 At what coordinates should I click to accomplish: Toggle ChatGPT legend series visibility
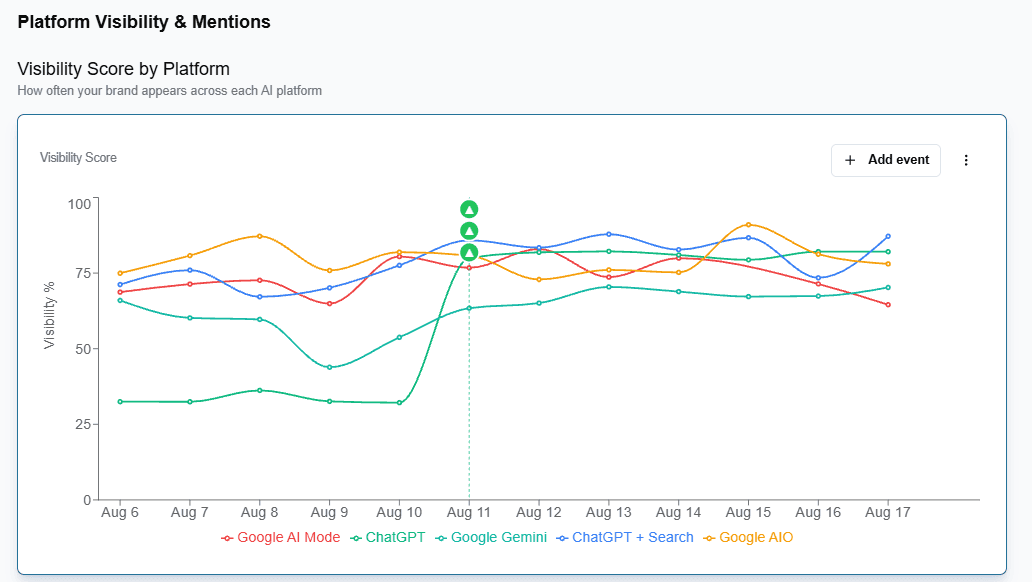[388, 537]
